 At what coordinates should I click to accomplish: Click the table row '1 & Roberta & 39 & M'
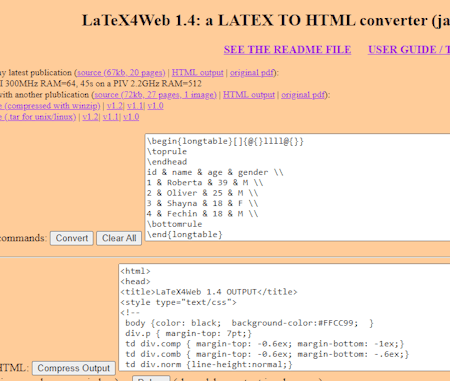(x=205, y=183)
